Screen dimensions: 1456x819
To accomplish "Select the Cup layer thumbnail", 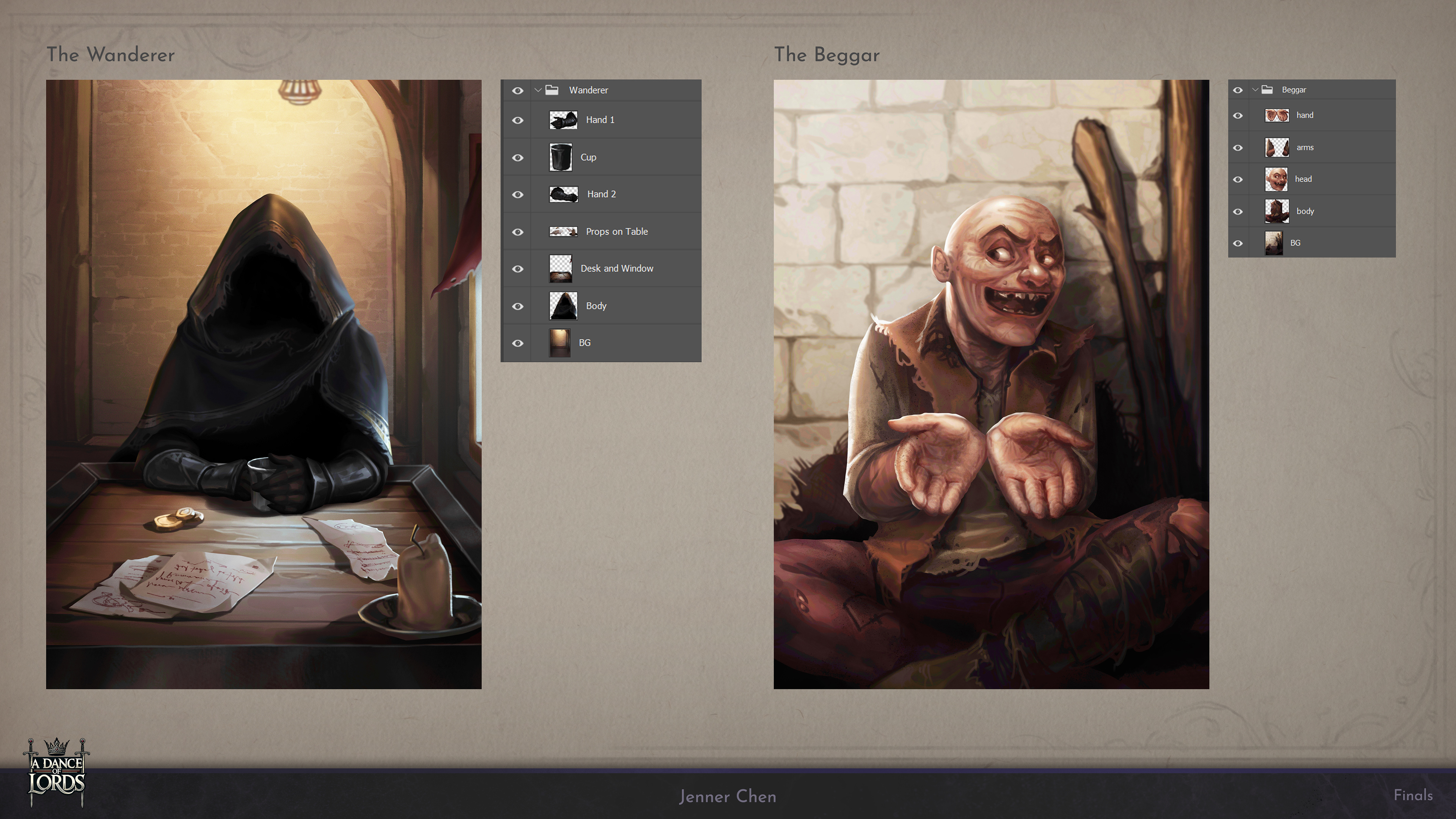I will pos(561,157).
